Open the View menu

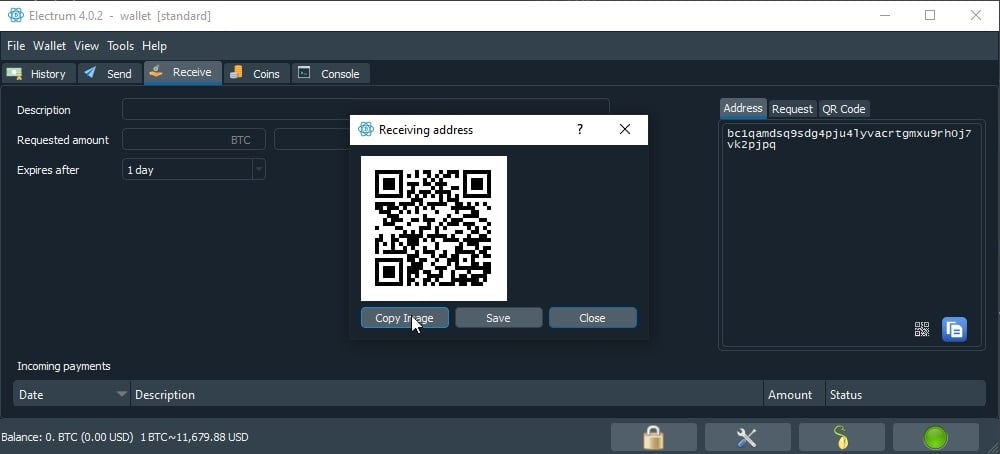[x=86, y=46]
